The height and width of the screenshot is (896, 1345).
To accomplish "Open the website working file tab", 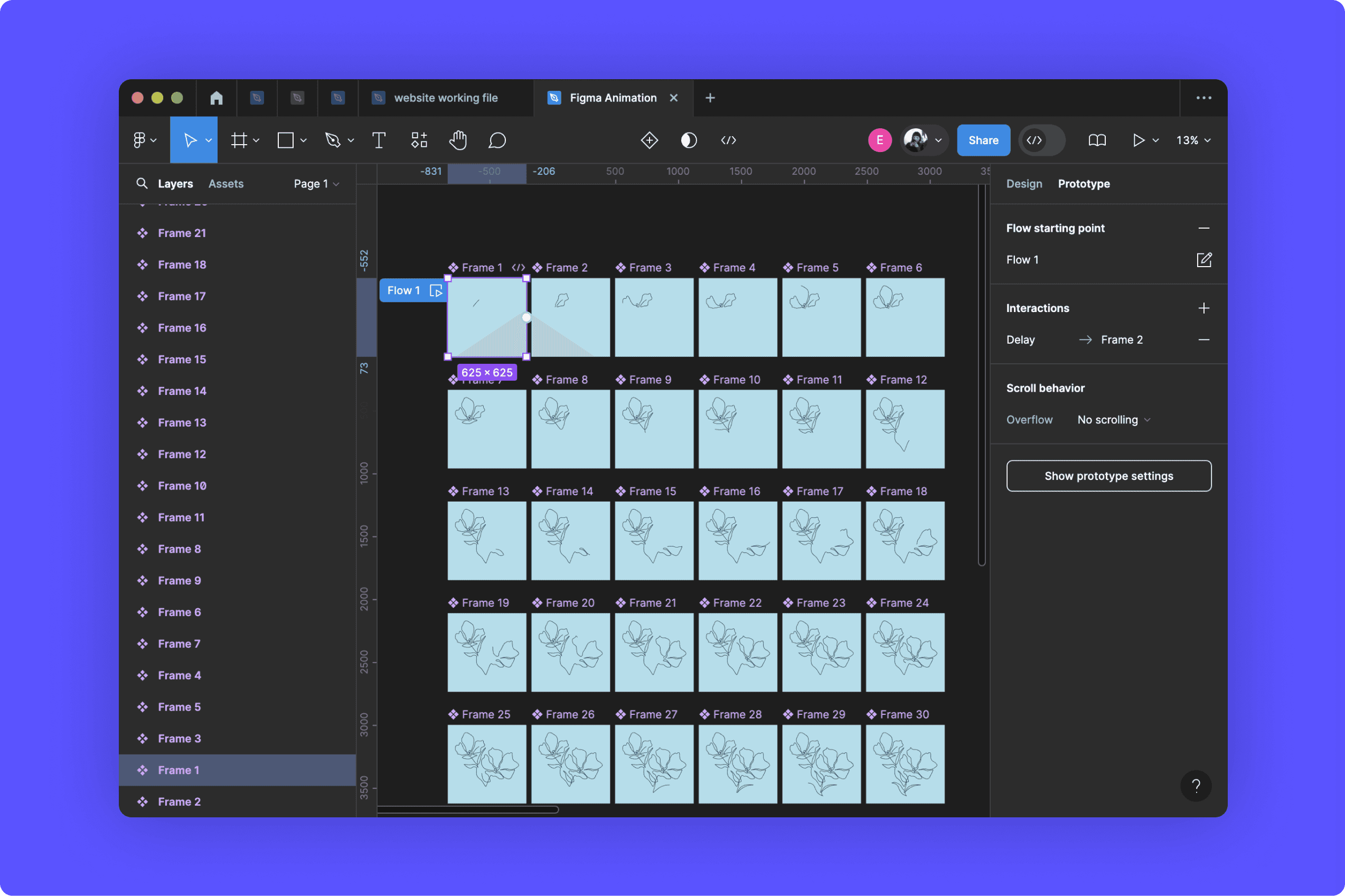I will tap(446, 98).
